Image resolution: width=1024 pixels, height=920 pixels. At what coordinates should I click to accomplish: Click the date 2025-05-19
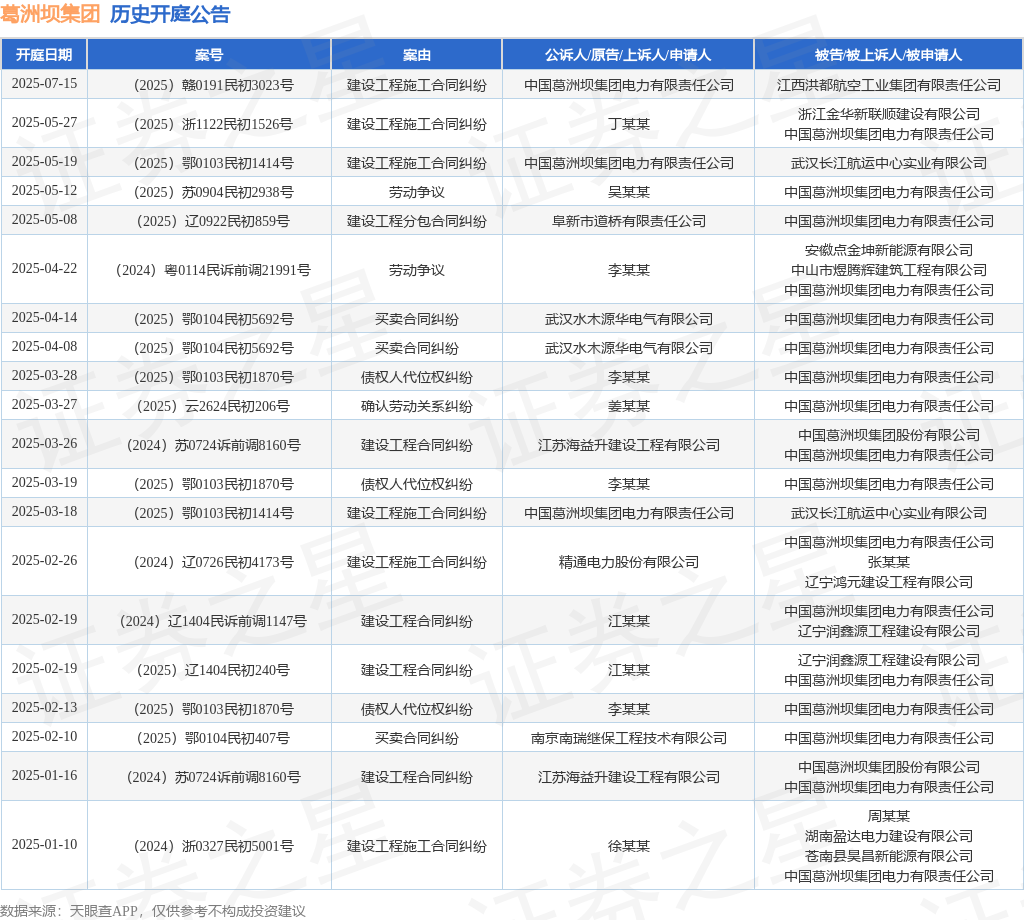44,161
